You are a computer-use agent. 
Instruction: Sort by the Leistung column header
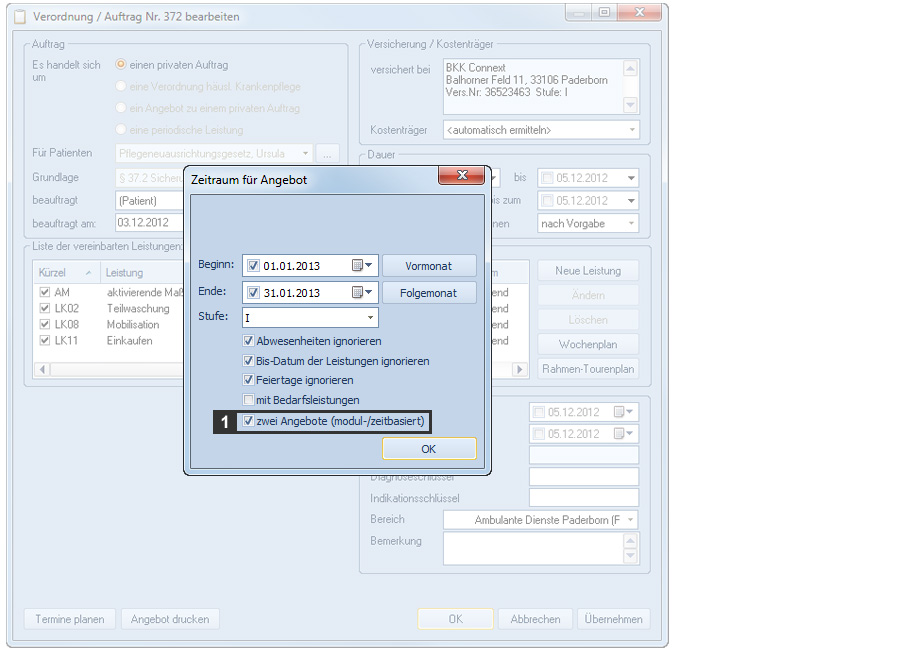pyautogui.click(x=143, y=273)
